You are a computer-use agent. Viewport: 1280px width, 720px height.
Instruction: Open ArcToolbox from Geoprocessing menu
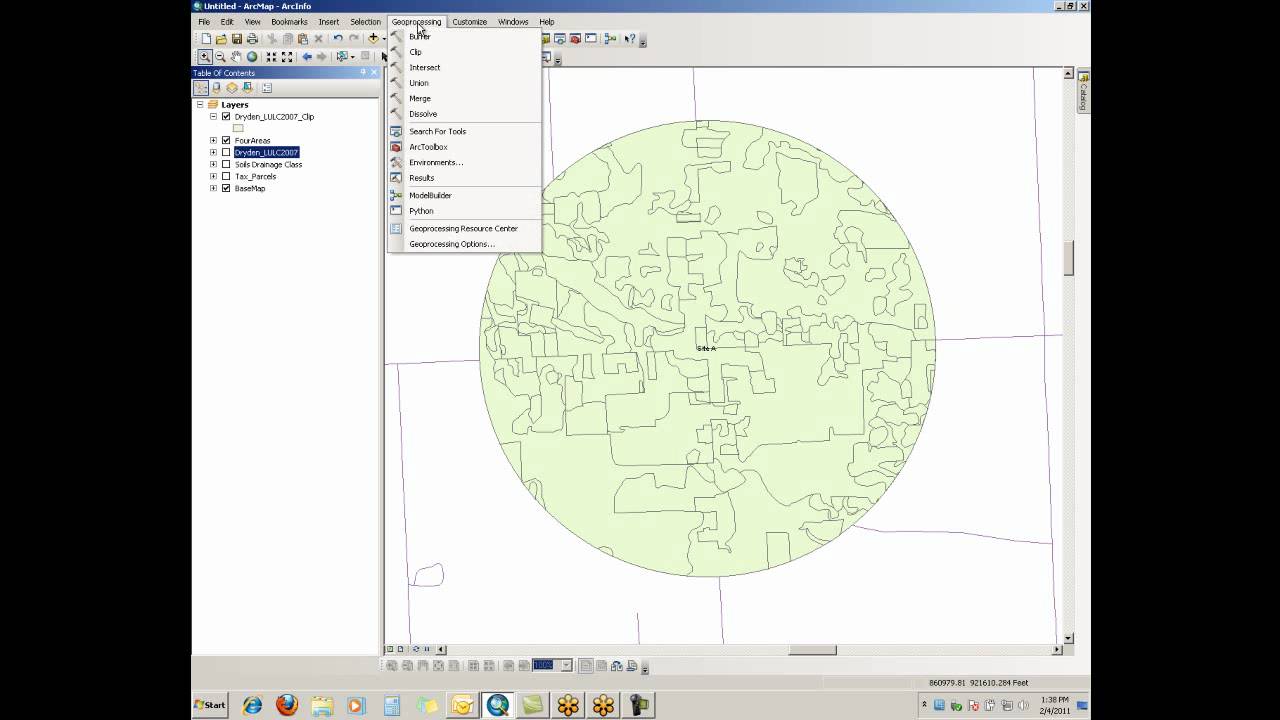[465, 147]
